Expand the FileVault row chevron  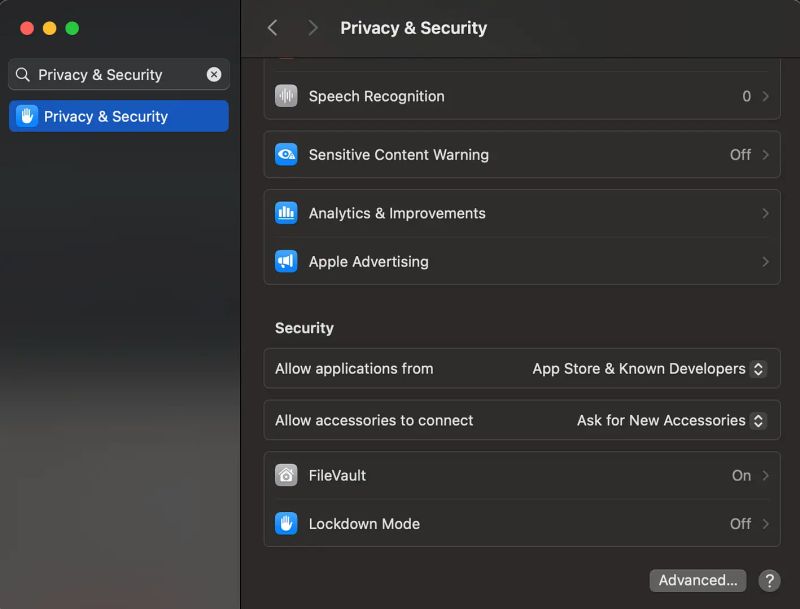[765, 475]
